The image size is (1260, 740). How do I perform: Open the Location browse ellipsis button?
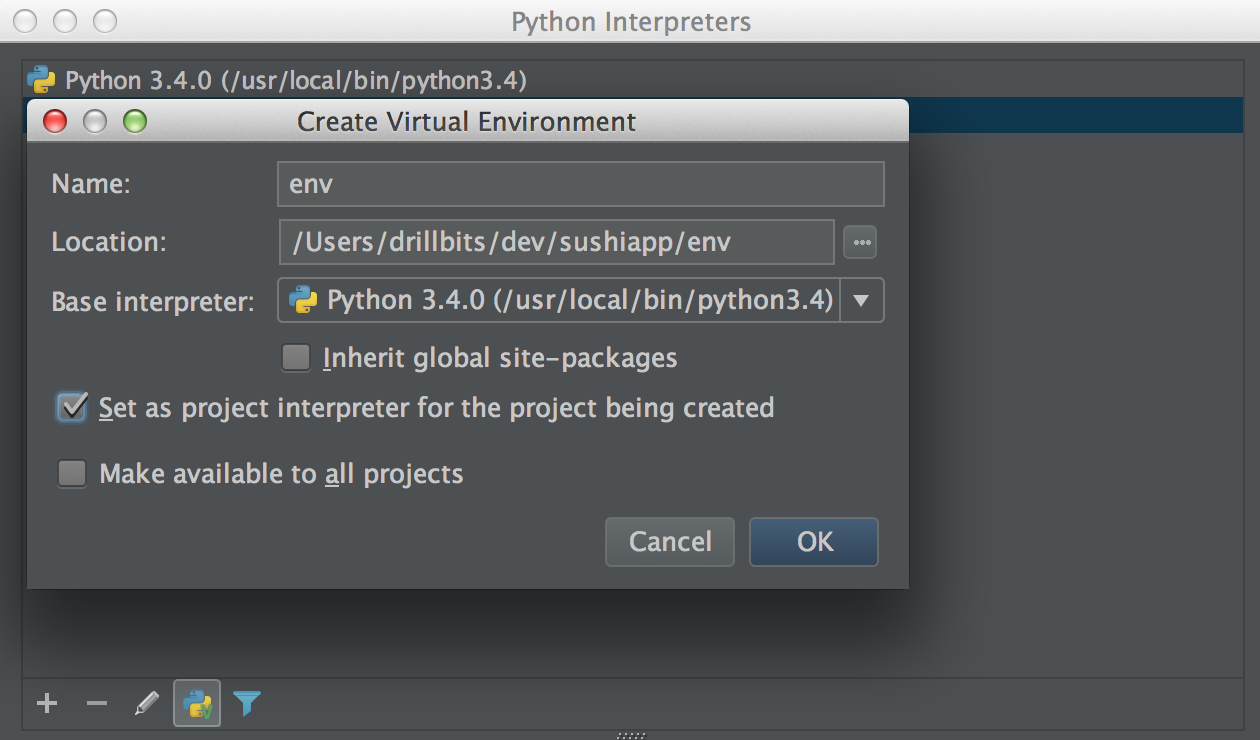860,241
